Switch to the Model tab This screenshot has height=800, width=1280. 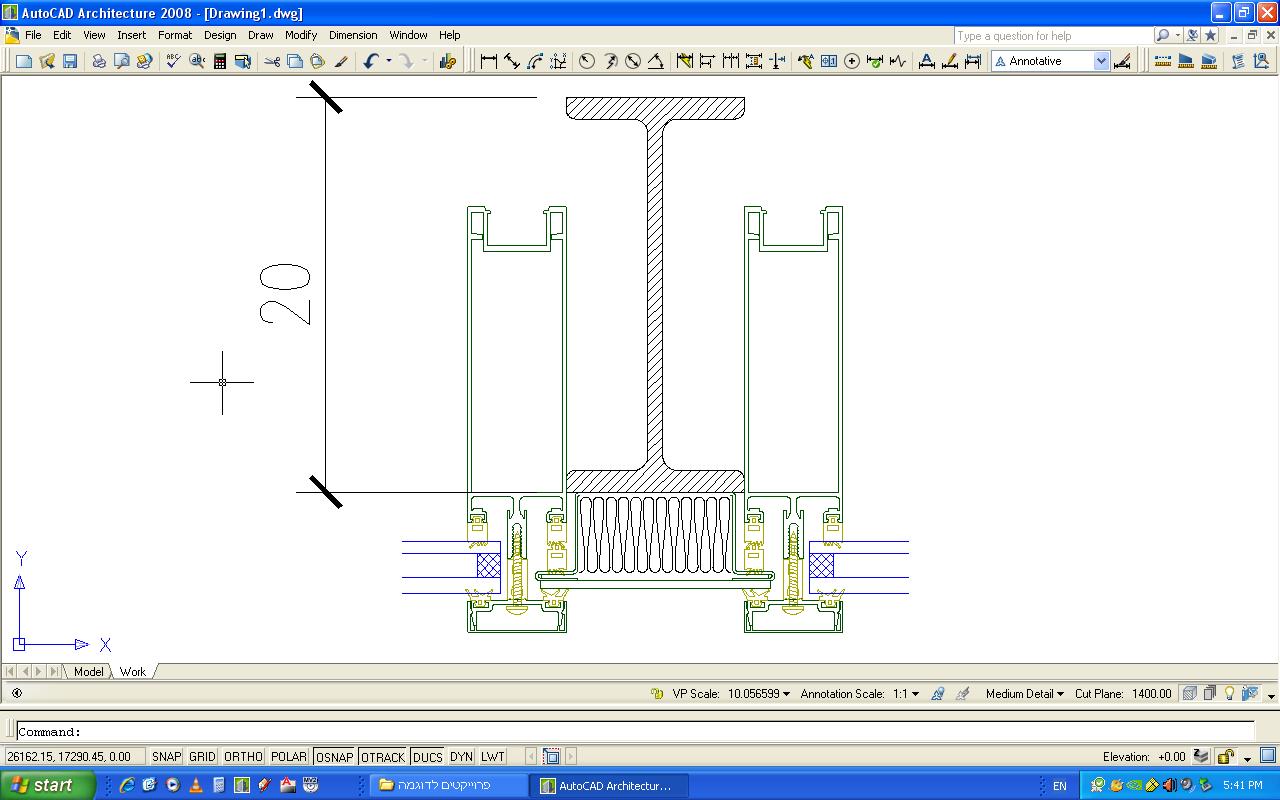click(89, 672)
